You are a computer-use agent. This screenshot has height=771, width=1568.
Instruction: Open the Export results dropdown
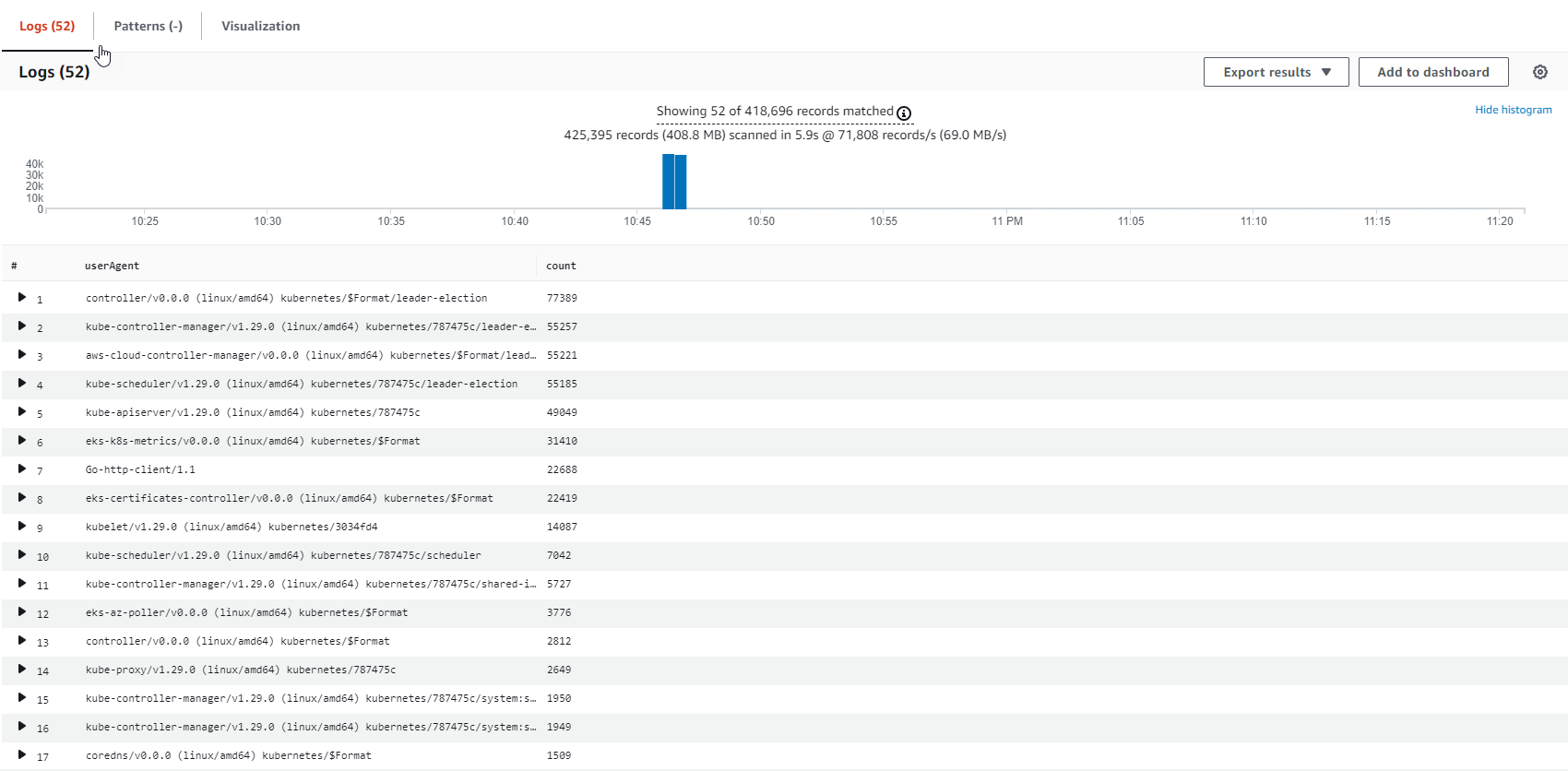click(x=1276, y=72)
